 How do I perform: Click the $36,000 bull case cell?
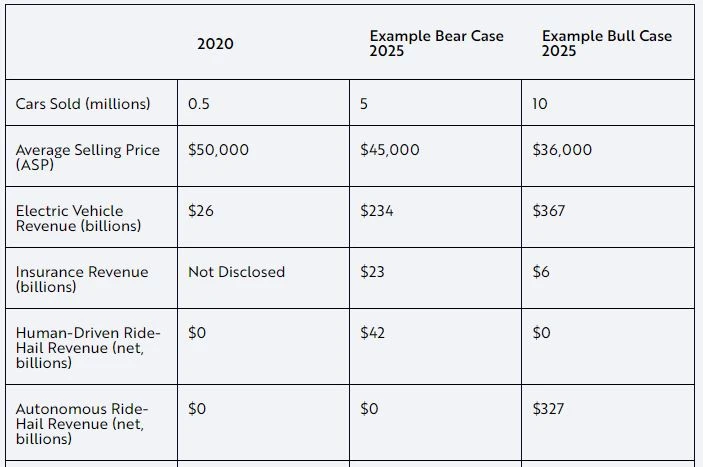click(x=562, y=150)
